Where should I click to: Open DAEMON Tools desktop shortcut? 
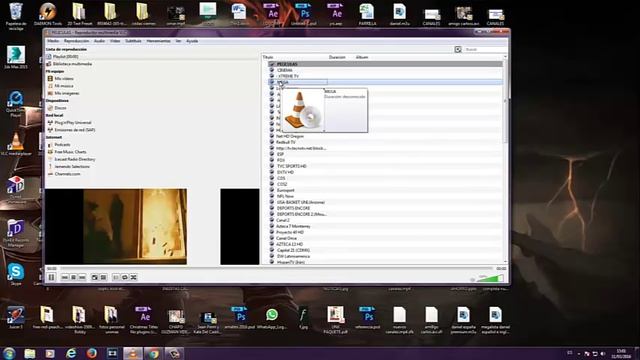click(x=48, y=15)
